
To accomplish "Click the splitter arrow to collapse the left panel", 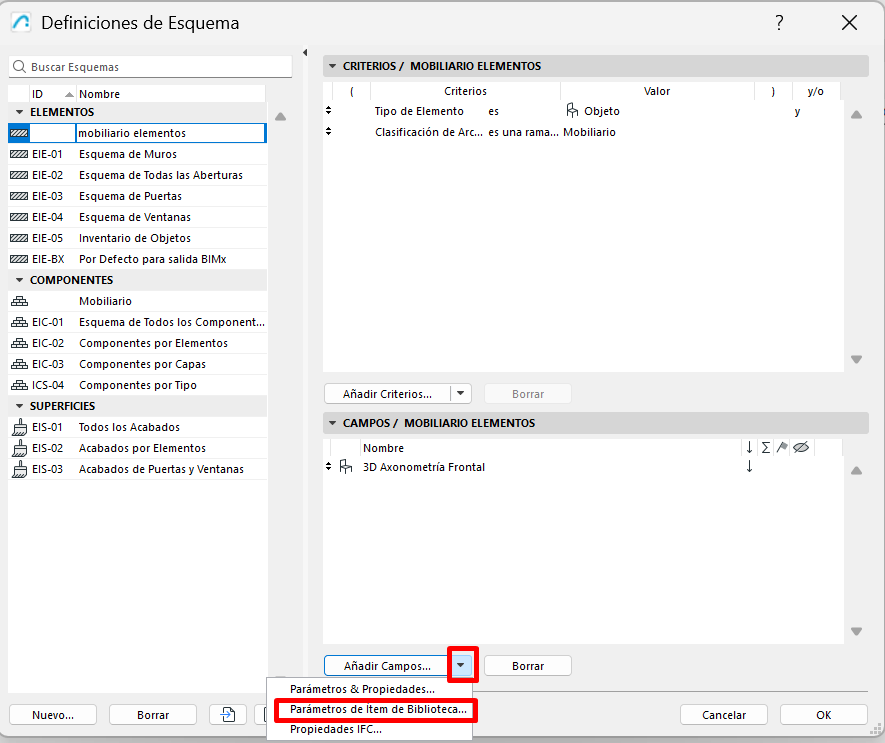I will click(304, 52).
